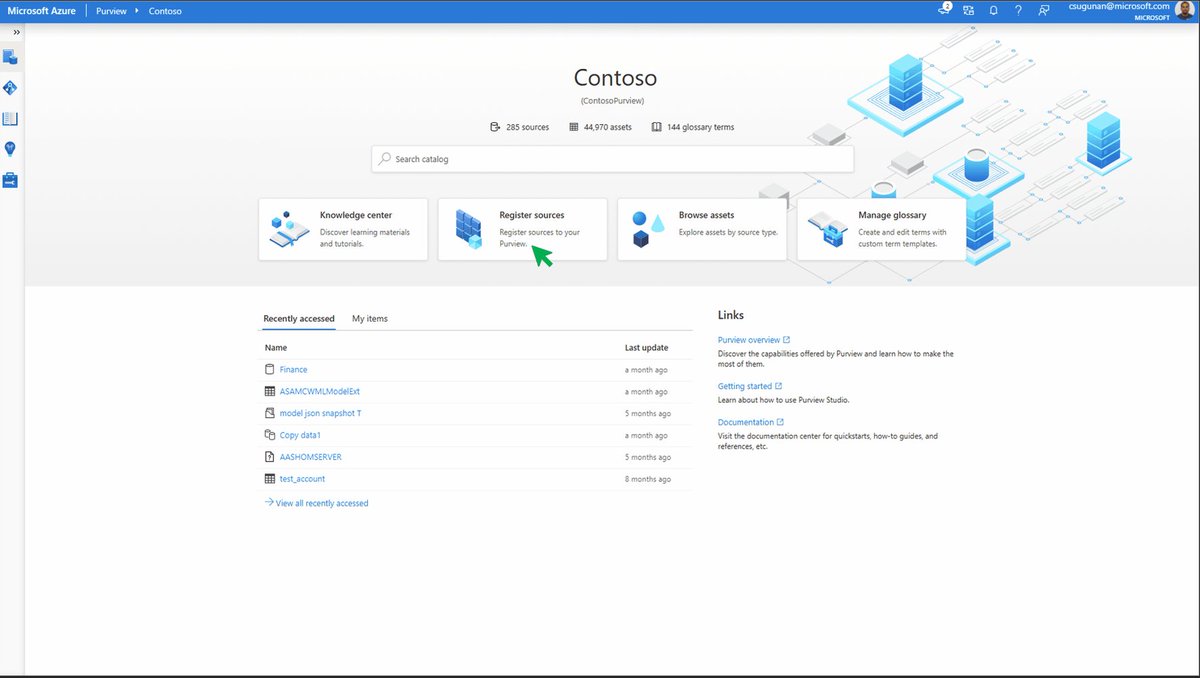Click the Name column header
The height and width of the screenshot is (678, 1200).
276,348
